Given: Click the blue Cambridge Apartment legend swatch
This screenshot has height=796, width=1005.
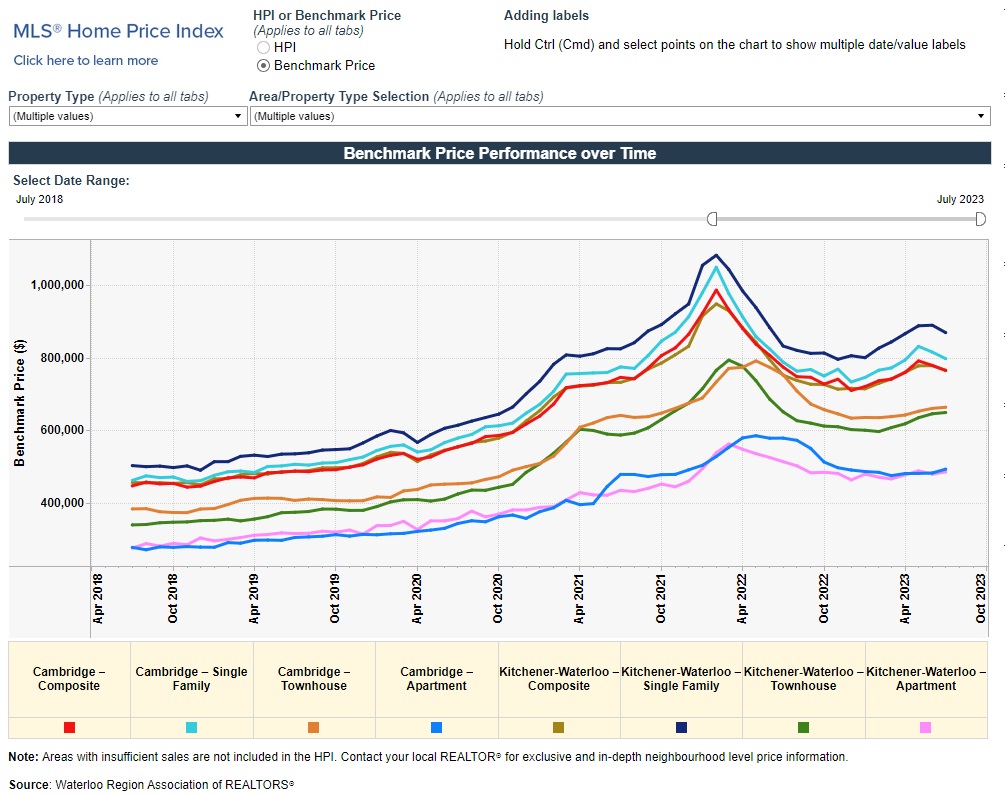Looking at the screenshot, I should (x=436, y=728).
